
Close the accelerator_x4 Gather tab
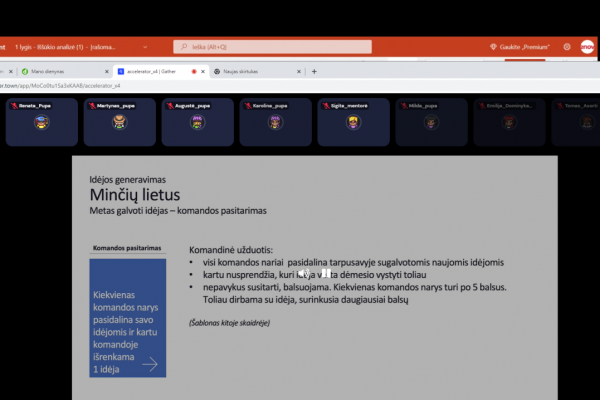203,72
